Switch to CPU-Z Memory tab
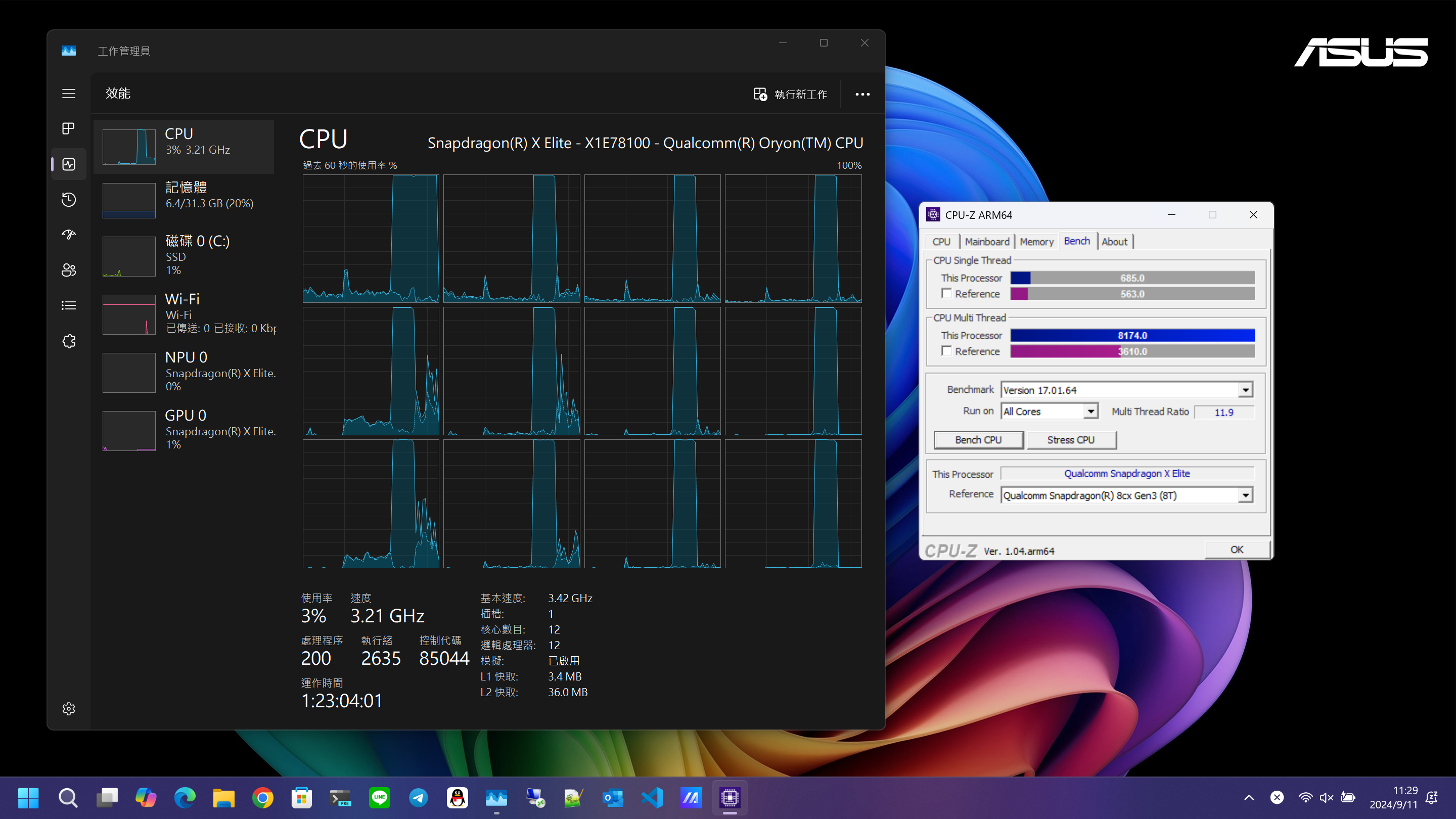Image resolution: width=1456 pixels, height=819 pixels. click(x=1036, y=241)
